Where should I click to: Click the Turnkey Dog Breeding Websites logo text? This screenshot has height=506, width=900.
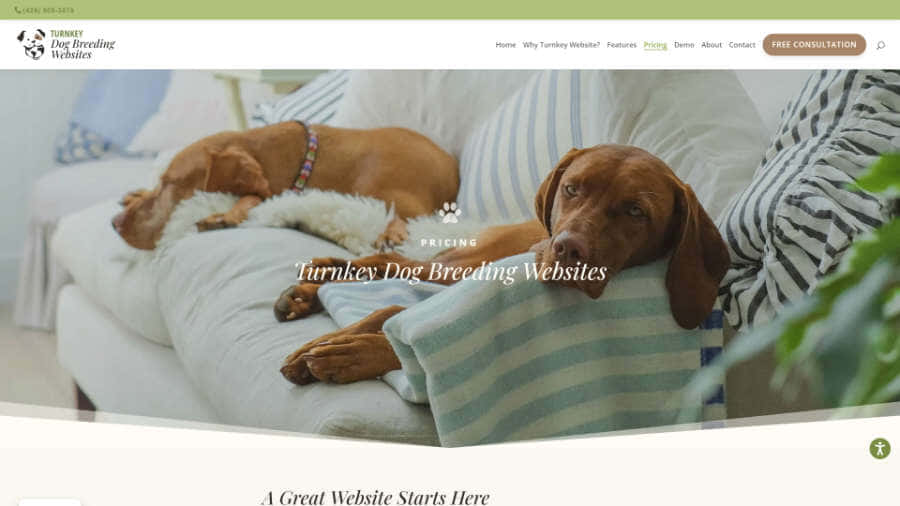[83, 45]
